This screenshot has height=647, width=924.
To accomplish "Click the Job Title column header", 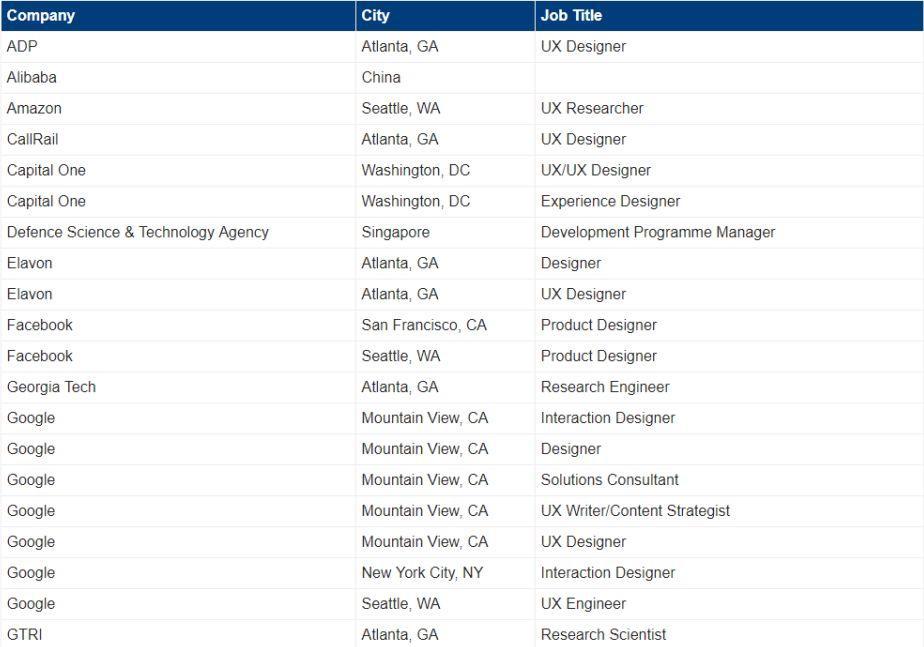I will (x=729, y=15).
